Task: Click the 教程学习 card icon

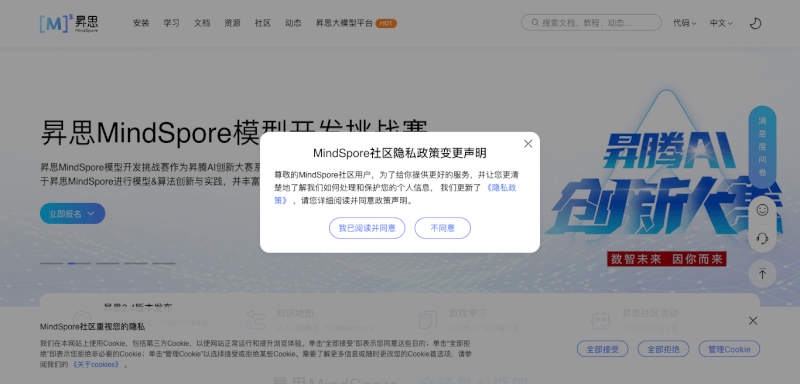Action: pyautogui.click(x=428, y=320)
